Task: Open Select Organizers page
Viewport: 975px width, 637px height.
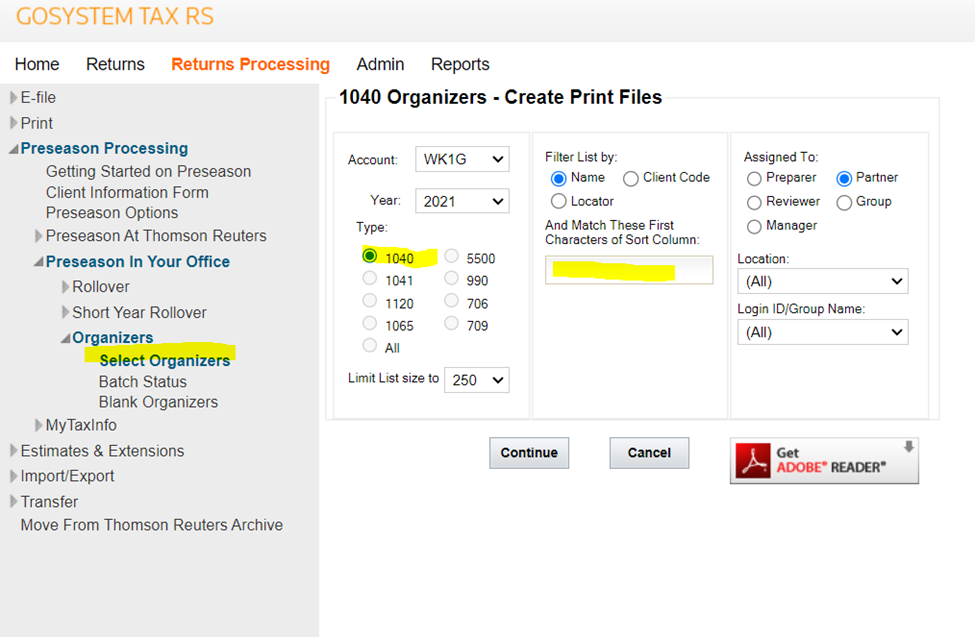Action: click(x=165, y=361)
